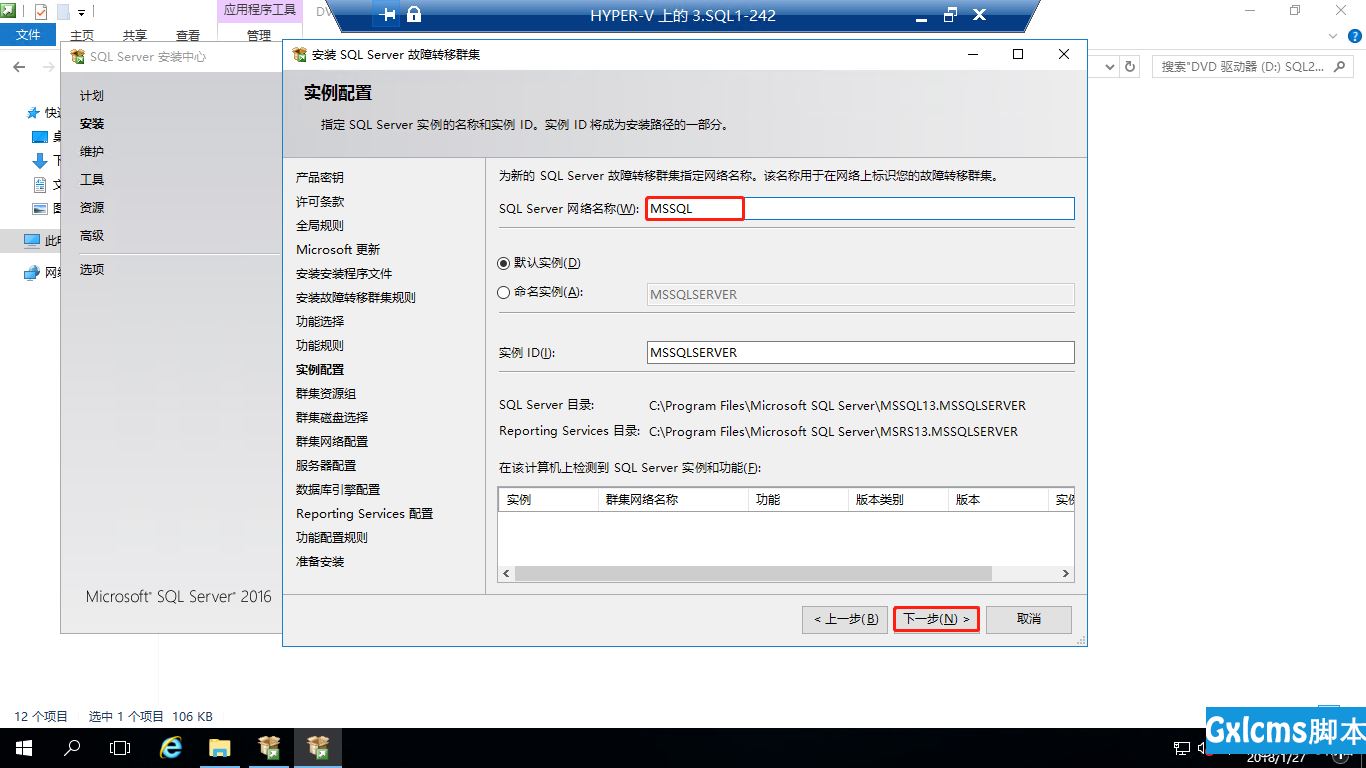
Task: Click SQL Server 安装中心 window title icon
Action: (x=77, y=56)
